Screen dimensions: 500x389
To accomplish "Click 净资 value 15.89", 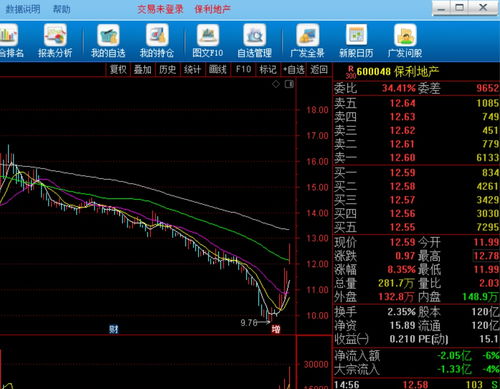I will pyautogui.click(x=403, y=325).
